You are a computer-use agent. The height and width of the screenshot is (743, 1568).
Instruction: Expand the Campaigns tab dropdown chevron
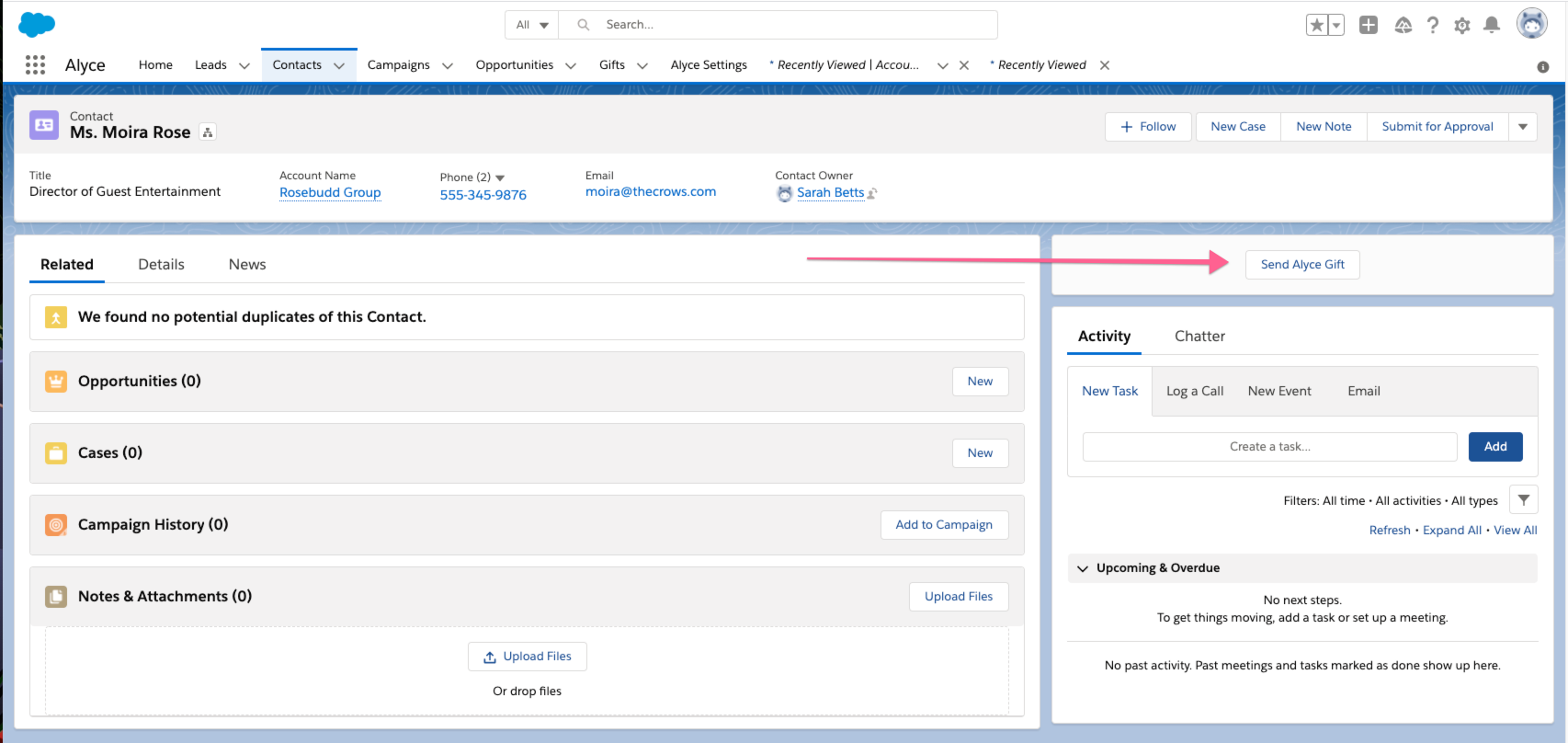pyautogui.click(x=448, y=65)
